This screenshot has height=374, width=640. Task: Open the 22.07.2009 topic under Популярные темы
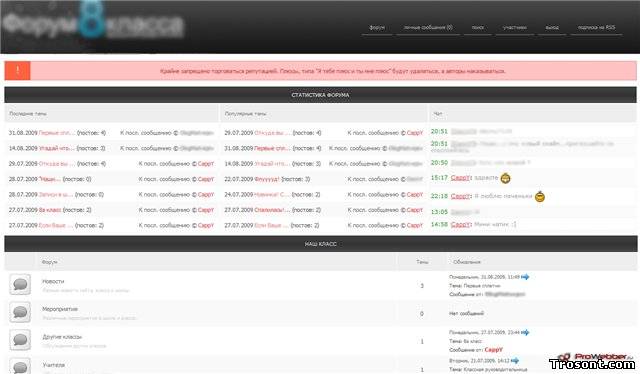coord(267,179)
